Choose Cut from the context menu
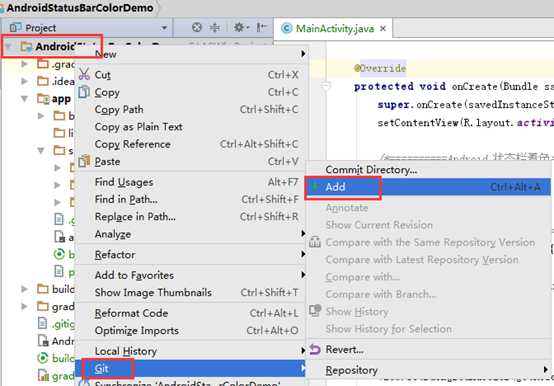The image size is (554, 386). [x=191, y=75]
